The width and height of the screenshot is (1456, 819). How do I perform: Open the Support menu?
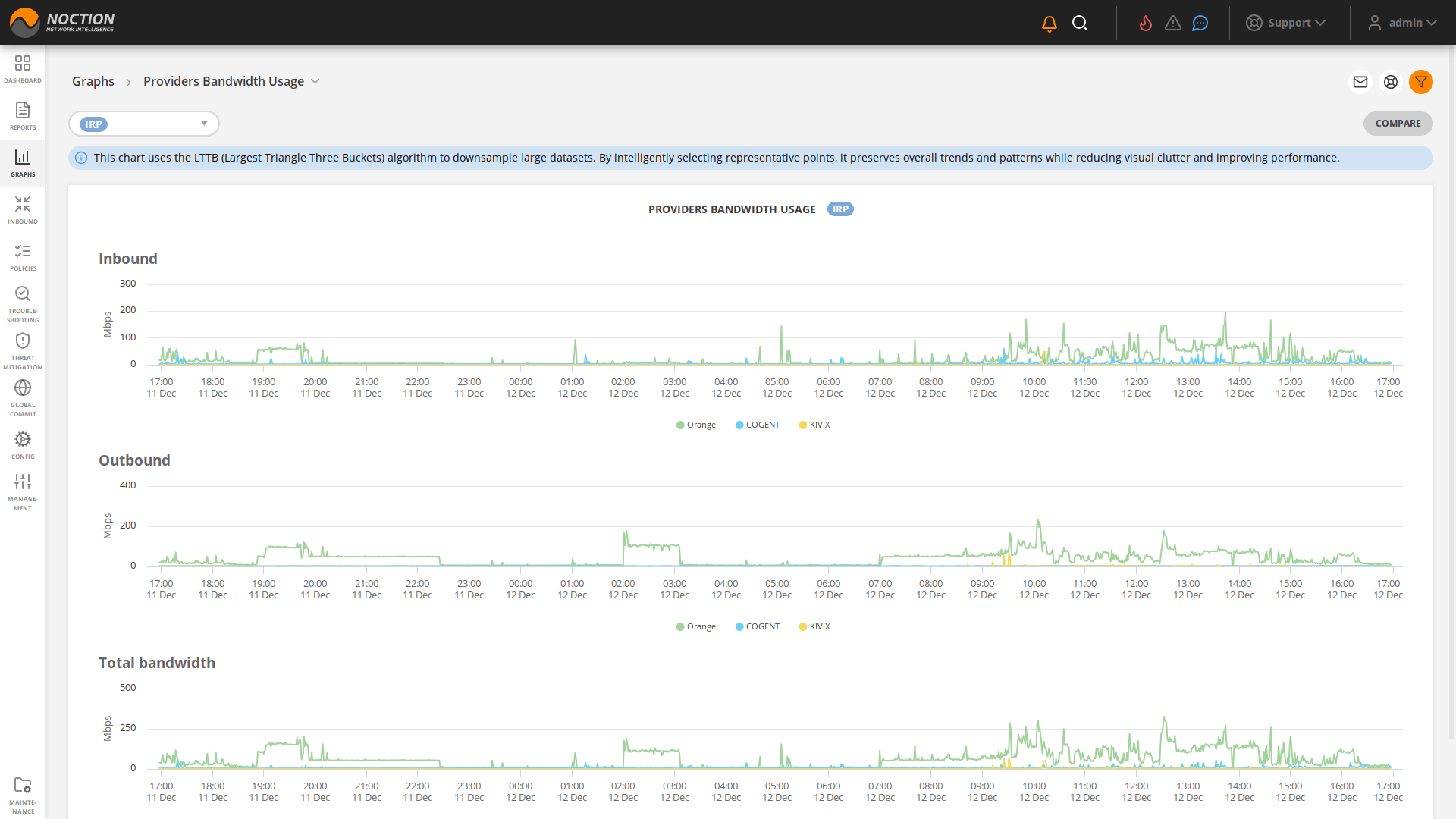1286,23
